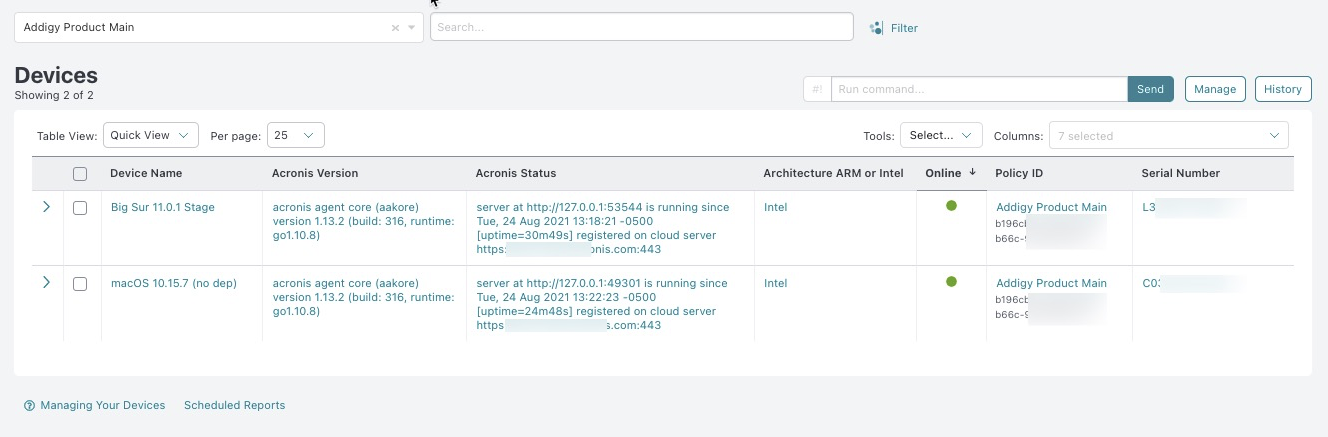Open the macOS 10.15.7 (no dep) device
Screen dimensions: 1328x437
pyautogui.click(x=173, y=283)
